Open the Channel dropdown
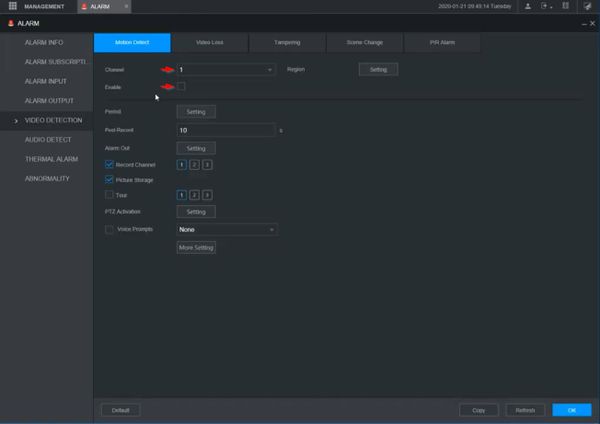This screenshot has height=424, width=600. point(226,70)
